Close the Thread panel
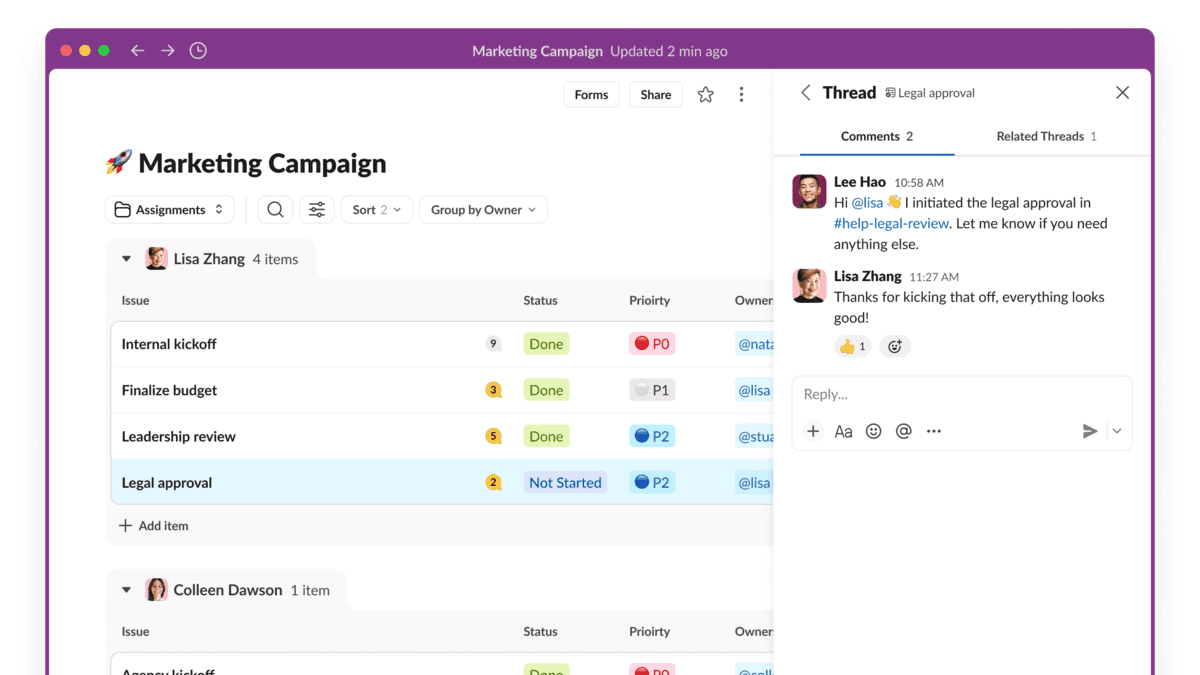Image resolution: width=1200 pixels, height=675 pixels. 1122,92
